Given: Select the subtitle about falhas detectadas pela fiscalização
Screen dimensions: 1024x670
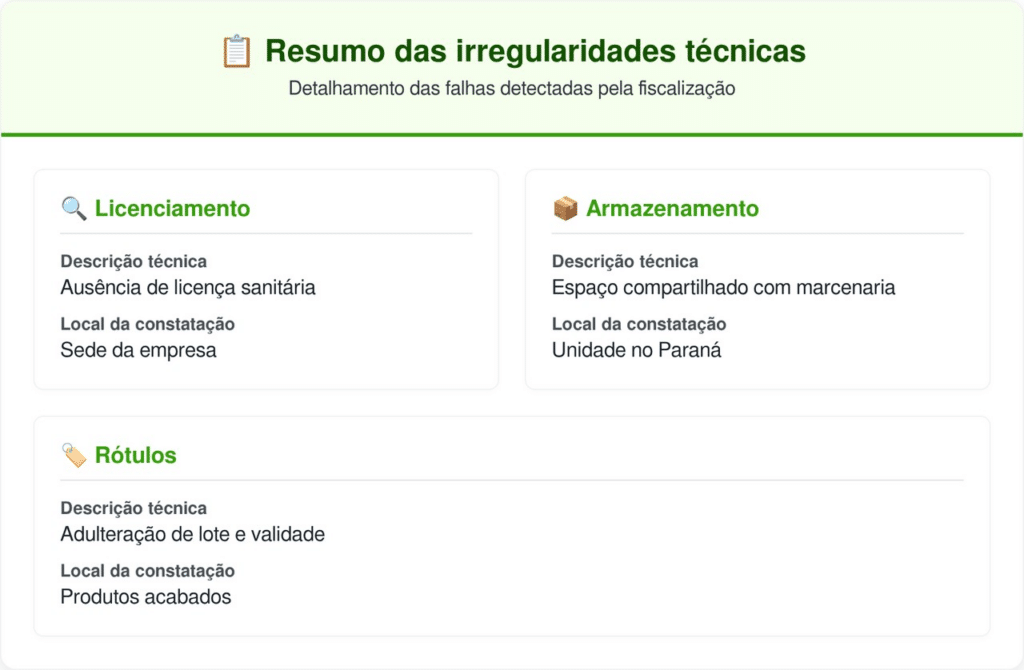Looking at the screenshot, I should (512, 88).
